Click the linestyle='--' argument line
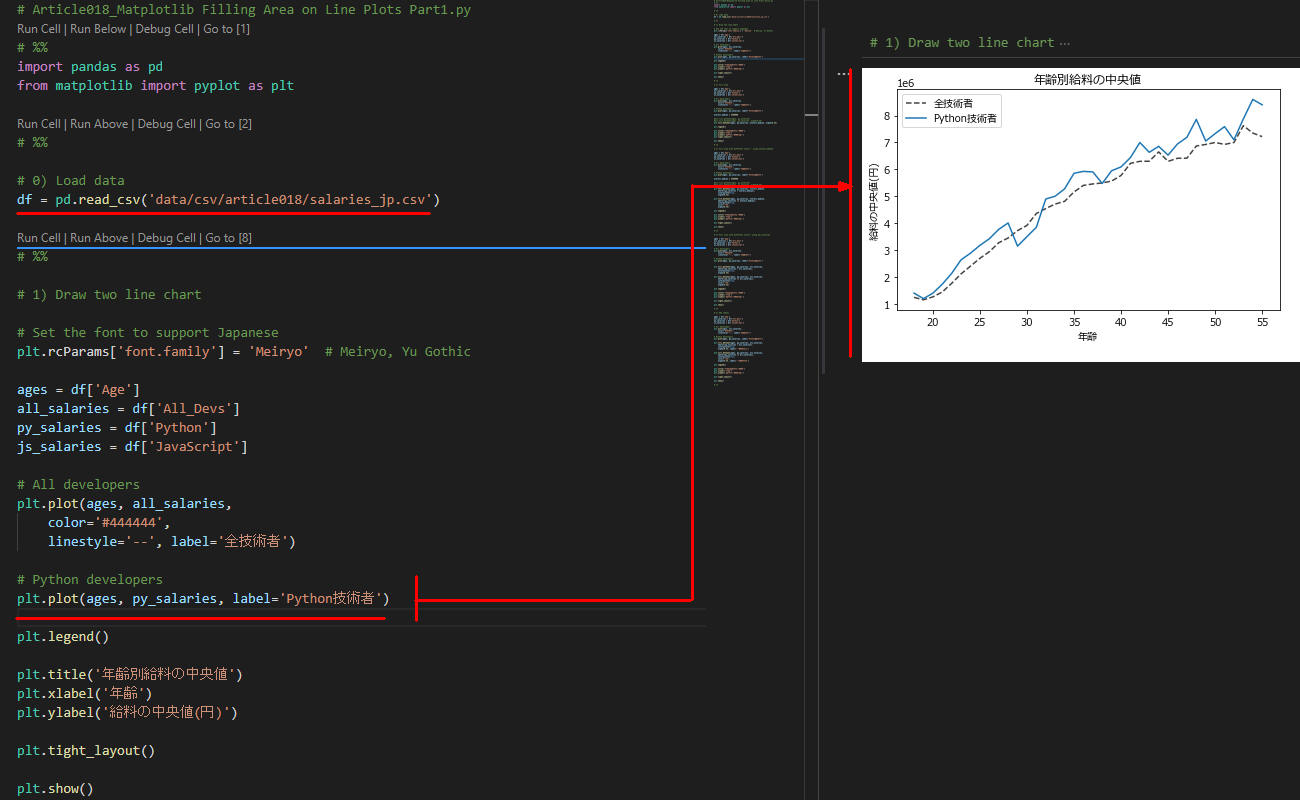This screenshot has width=1300, height=800. [171, 542]
